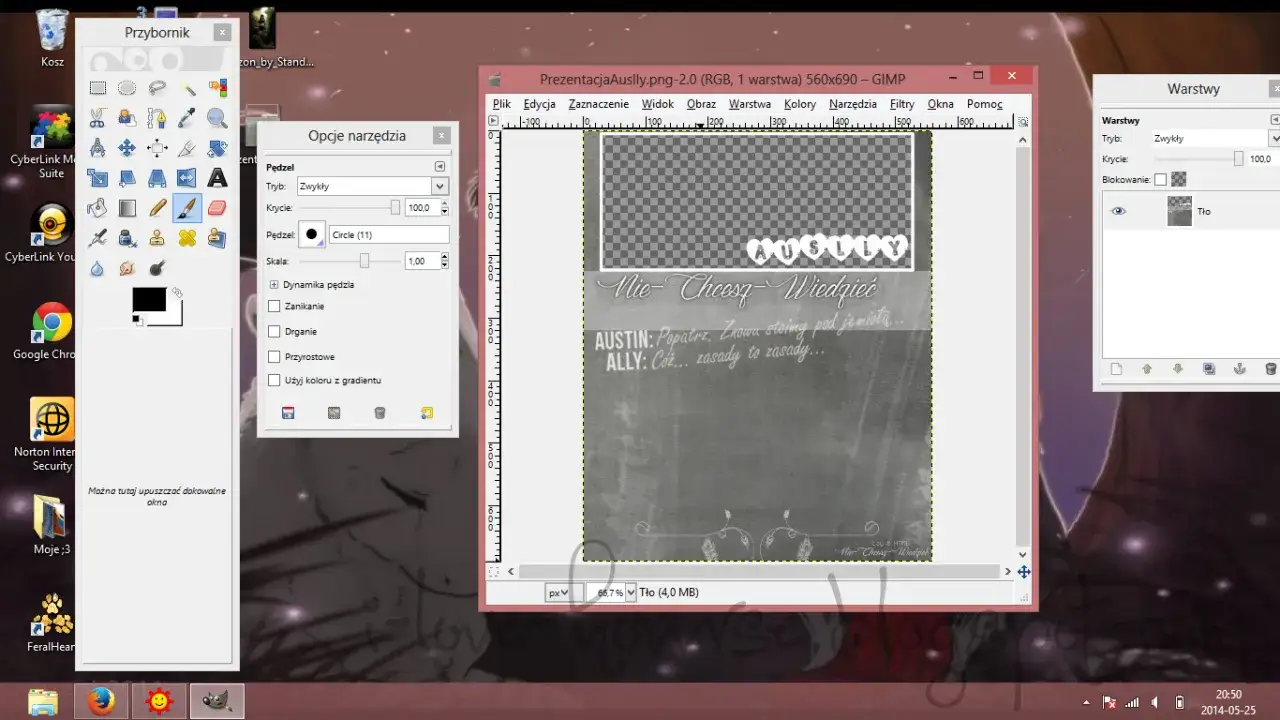Select the Fuzzy Select magic wand tool
This screenshot has height=720, width=1280.
[x=187, y=88]
